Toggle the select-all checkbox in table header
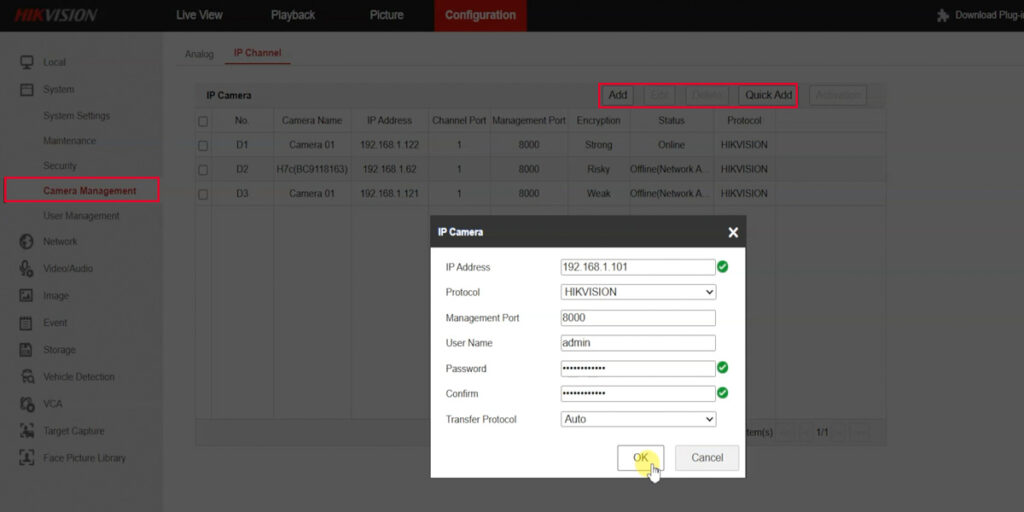The height and width of the screenshot is (512, 1024). (203, 121)
